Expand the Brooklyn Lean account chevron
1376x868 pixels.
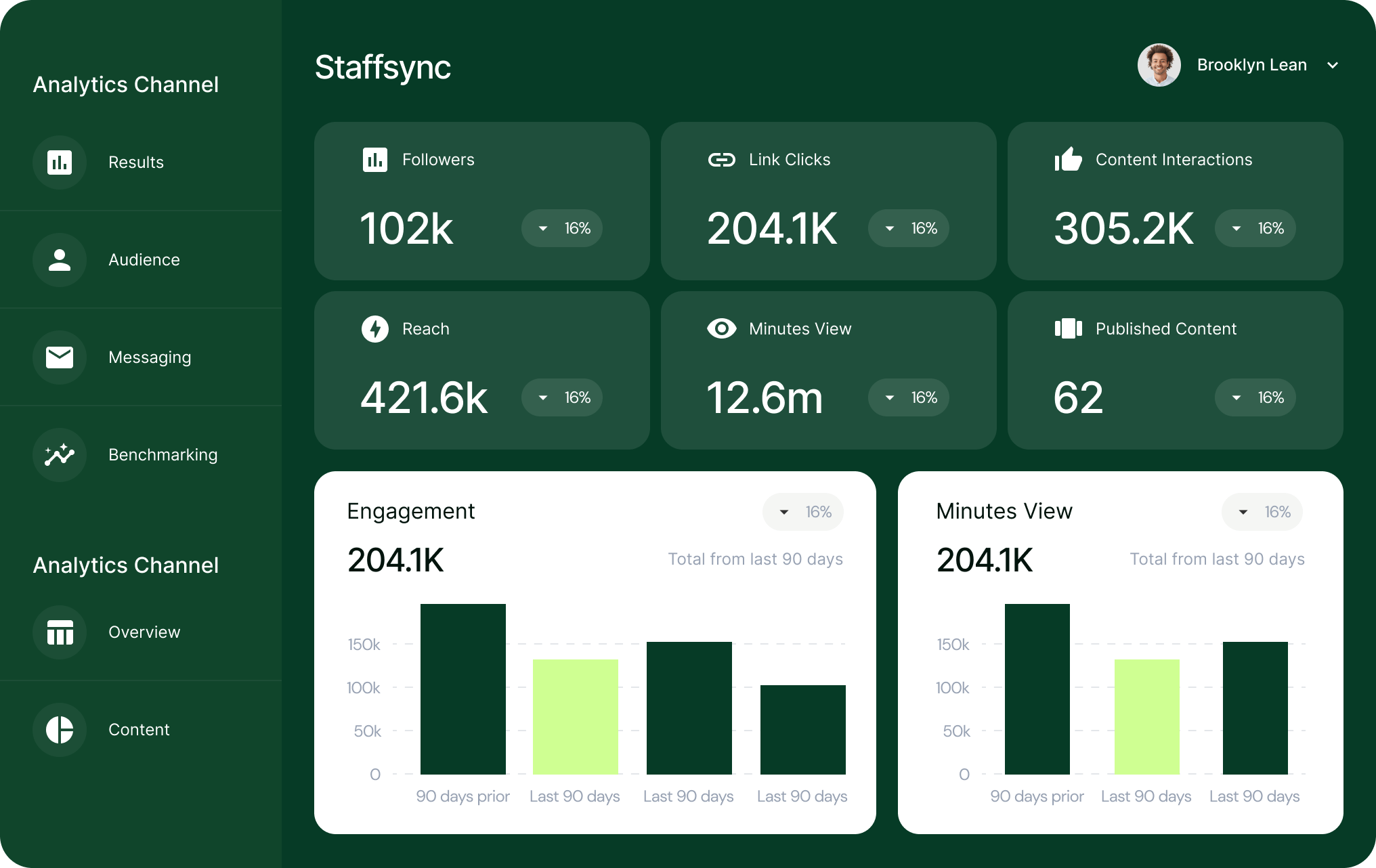1332,66
